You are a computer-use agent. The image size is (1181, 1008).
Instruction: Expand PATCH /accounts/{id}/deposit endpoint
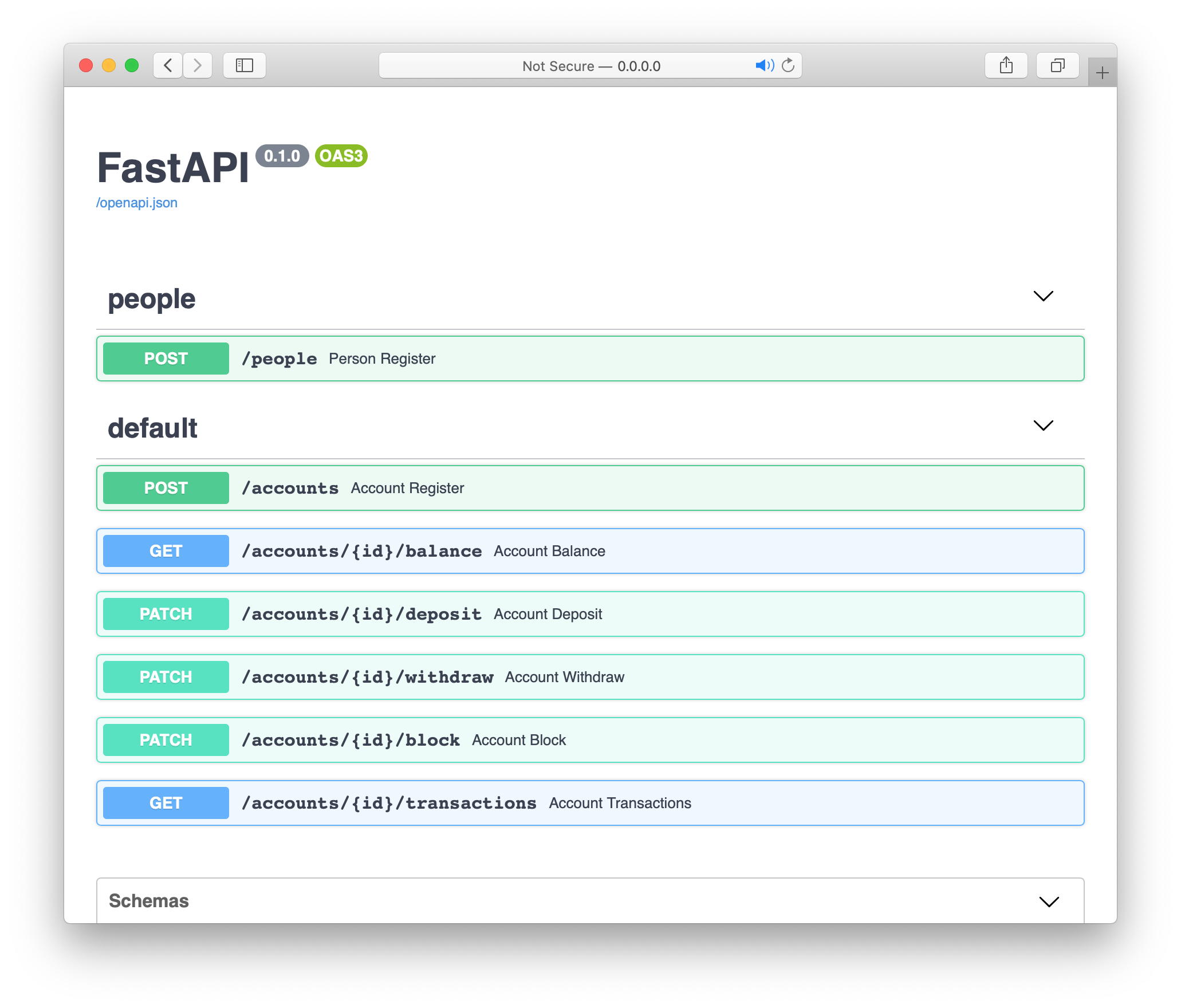590,614
